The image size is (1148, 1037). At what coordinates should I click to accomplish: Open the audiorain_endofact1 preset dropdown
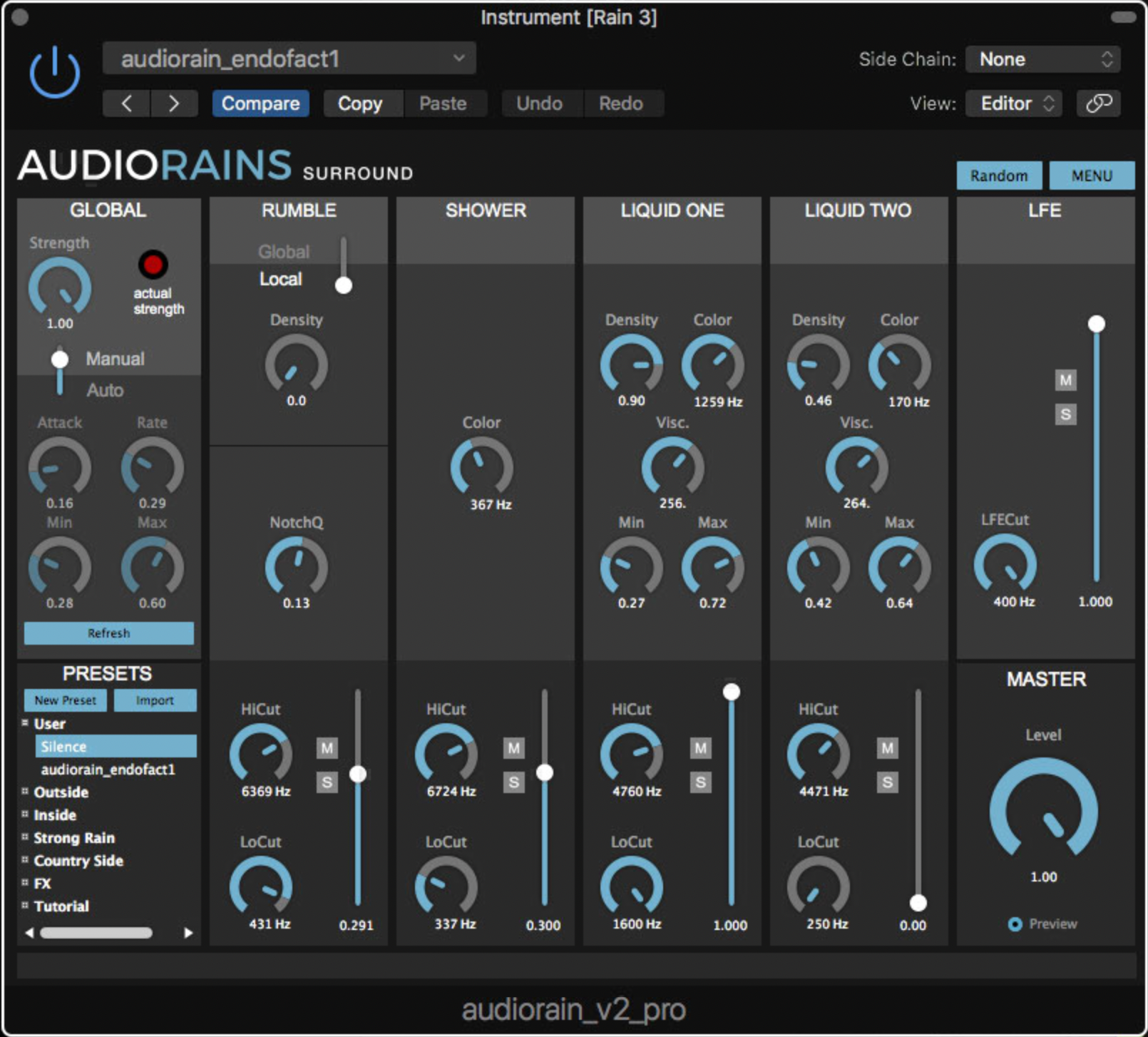pyautogui.click(x=289, y=58)
